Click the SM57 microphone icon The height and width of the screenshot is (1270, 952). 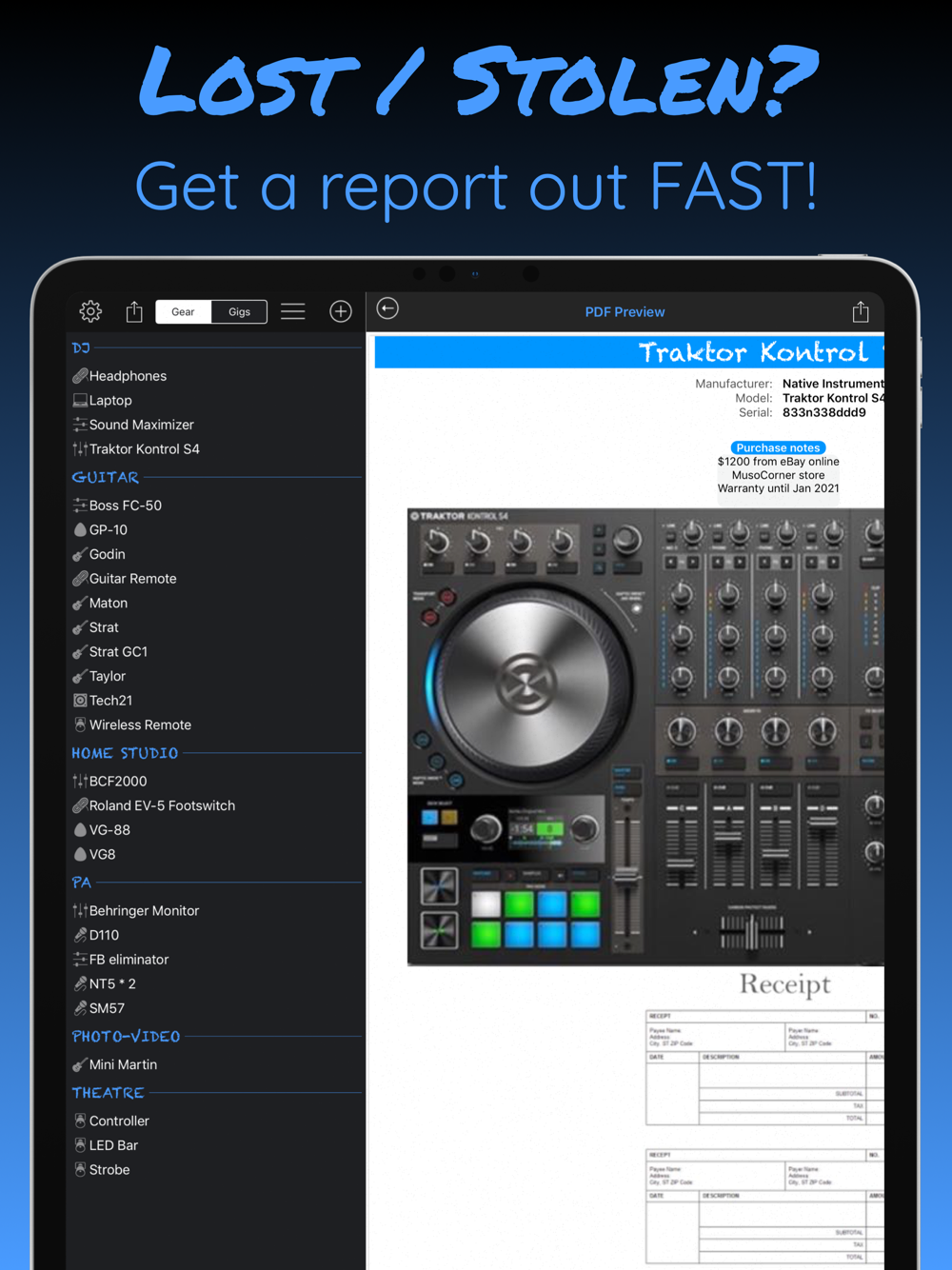pyautogui.click(x=80, y=1008)
